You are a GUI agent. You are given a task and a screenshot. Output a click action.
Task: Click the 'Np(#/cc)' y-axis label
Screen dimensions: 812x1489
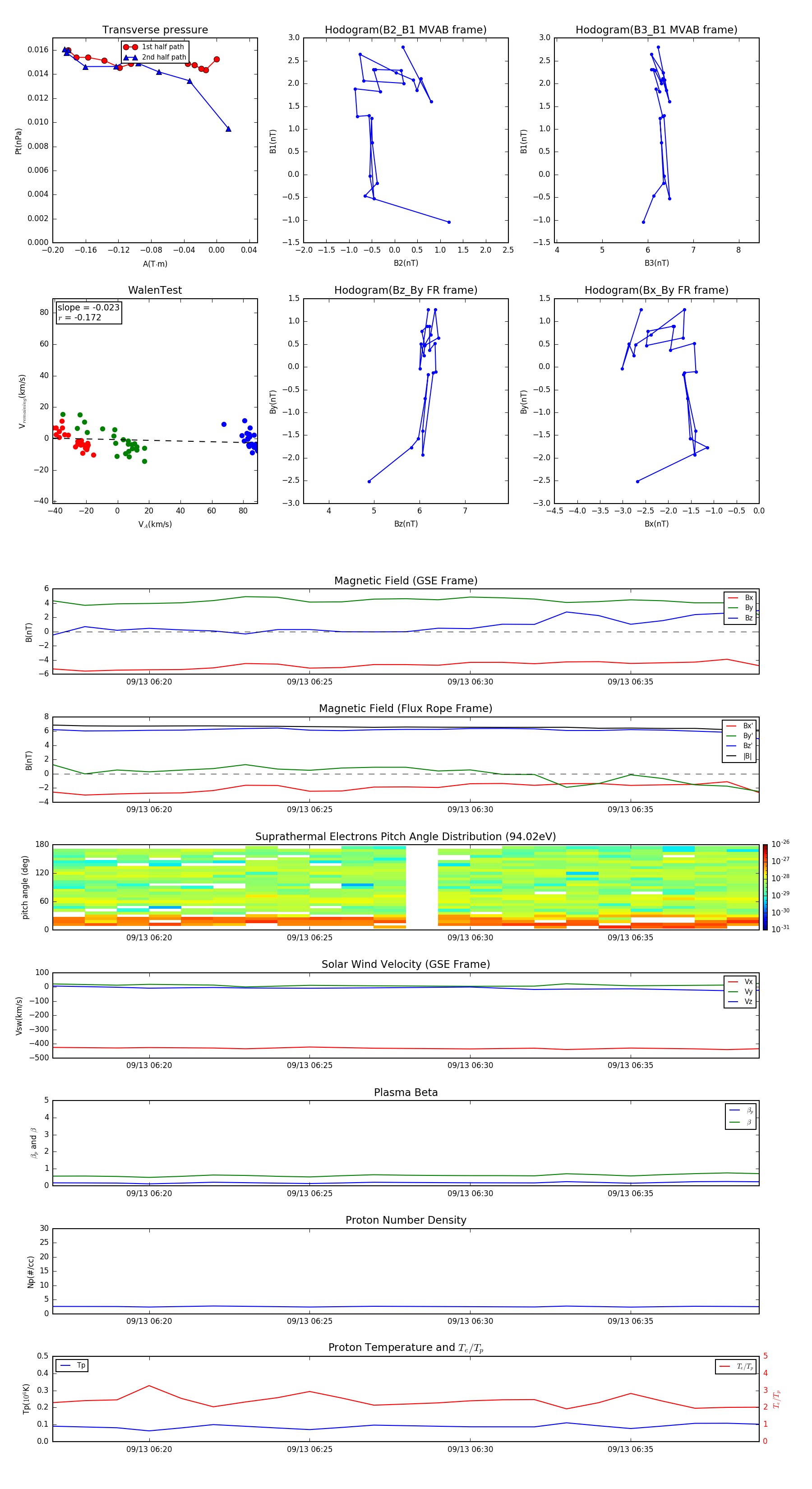coord(31,1272)
